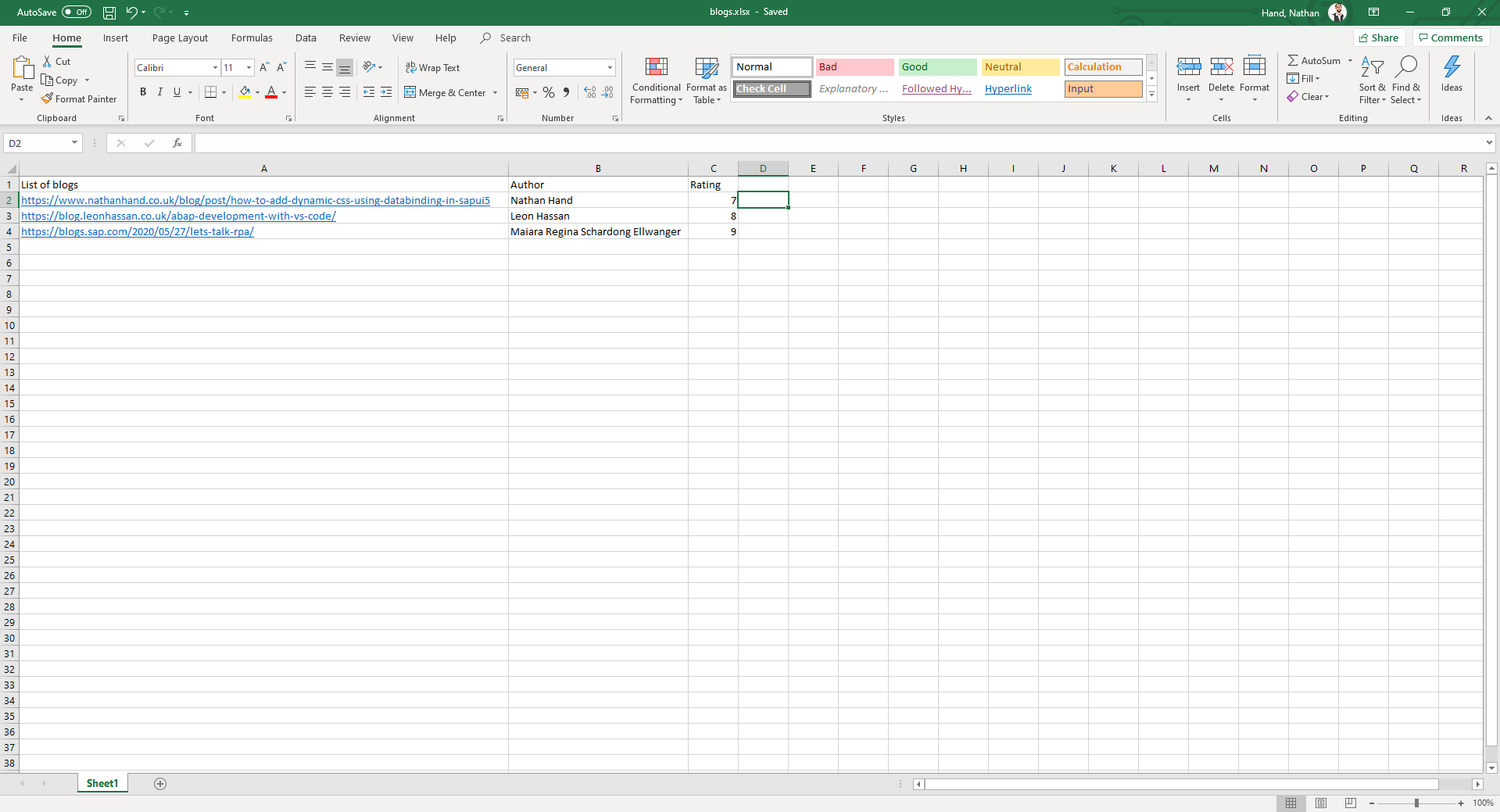Click the Copy button
Image resolution: width=1500 pixels, height=812 pixels.
(x=60, y=80)
